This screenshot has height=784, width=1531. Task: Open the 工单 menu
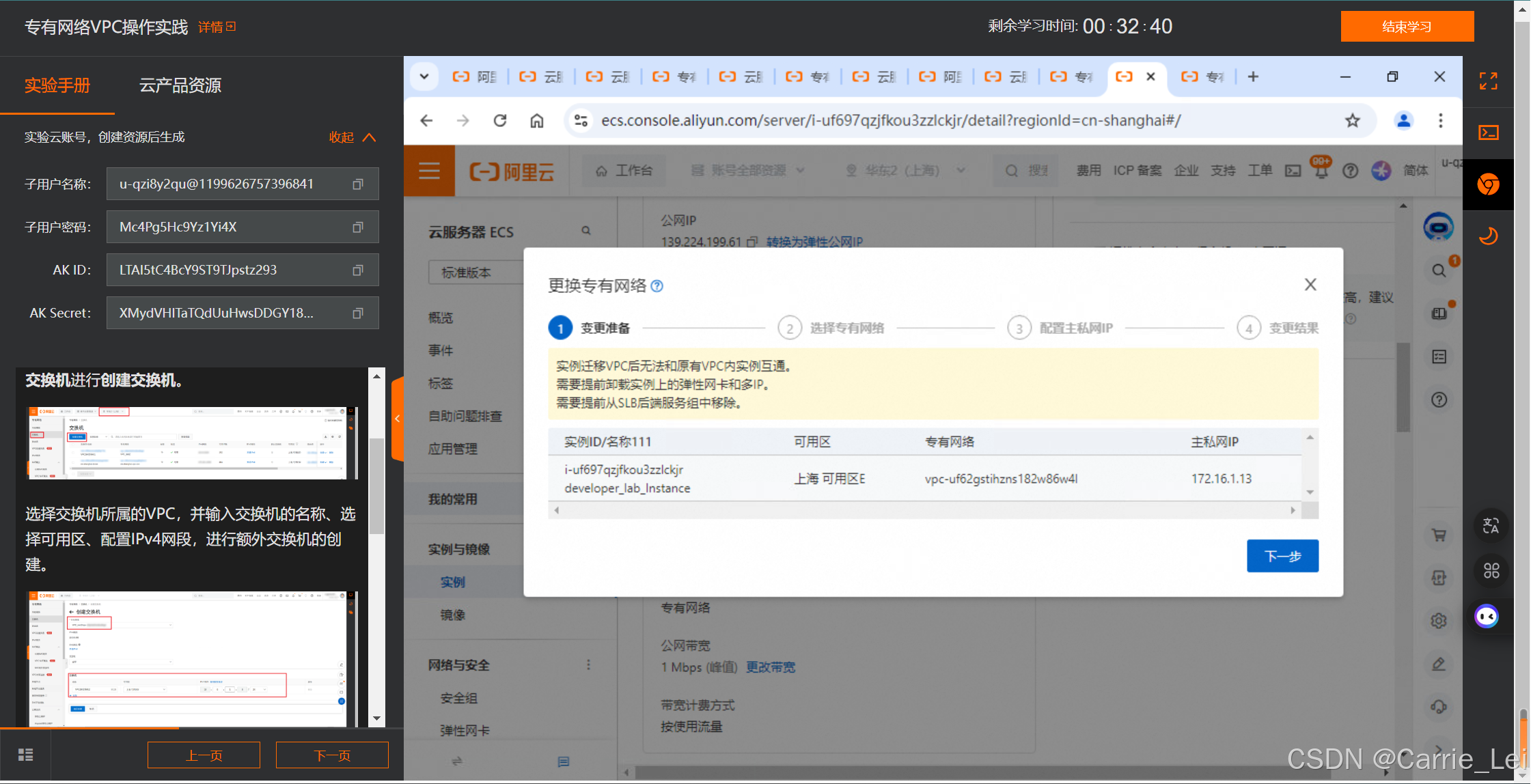pos(1260,171)
